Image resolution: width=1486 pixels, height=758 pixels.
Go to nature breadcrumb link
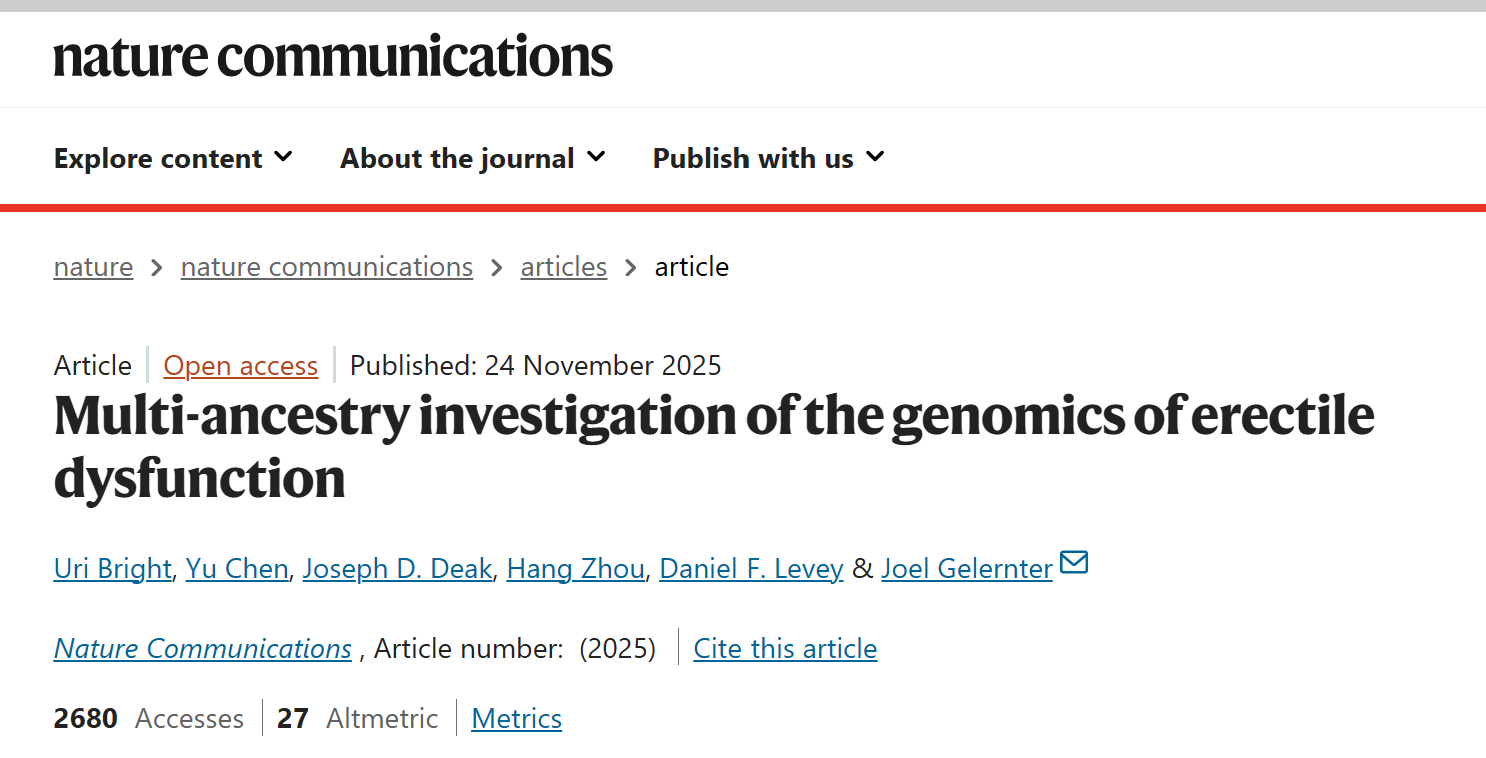click(x=93, y=267)
